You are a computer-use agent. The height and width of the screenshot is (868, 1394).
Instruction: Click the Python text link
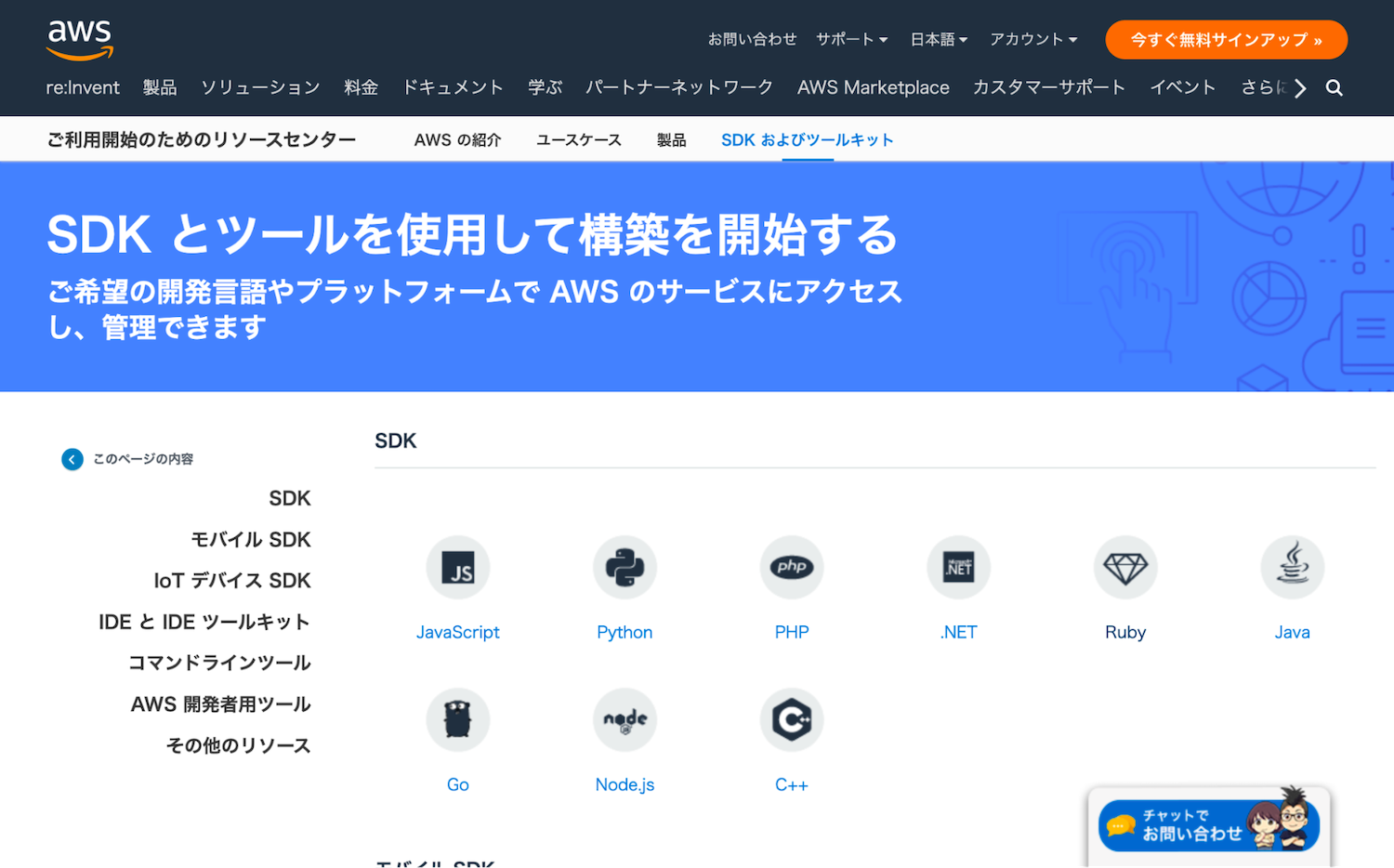(625, 632)
